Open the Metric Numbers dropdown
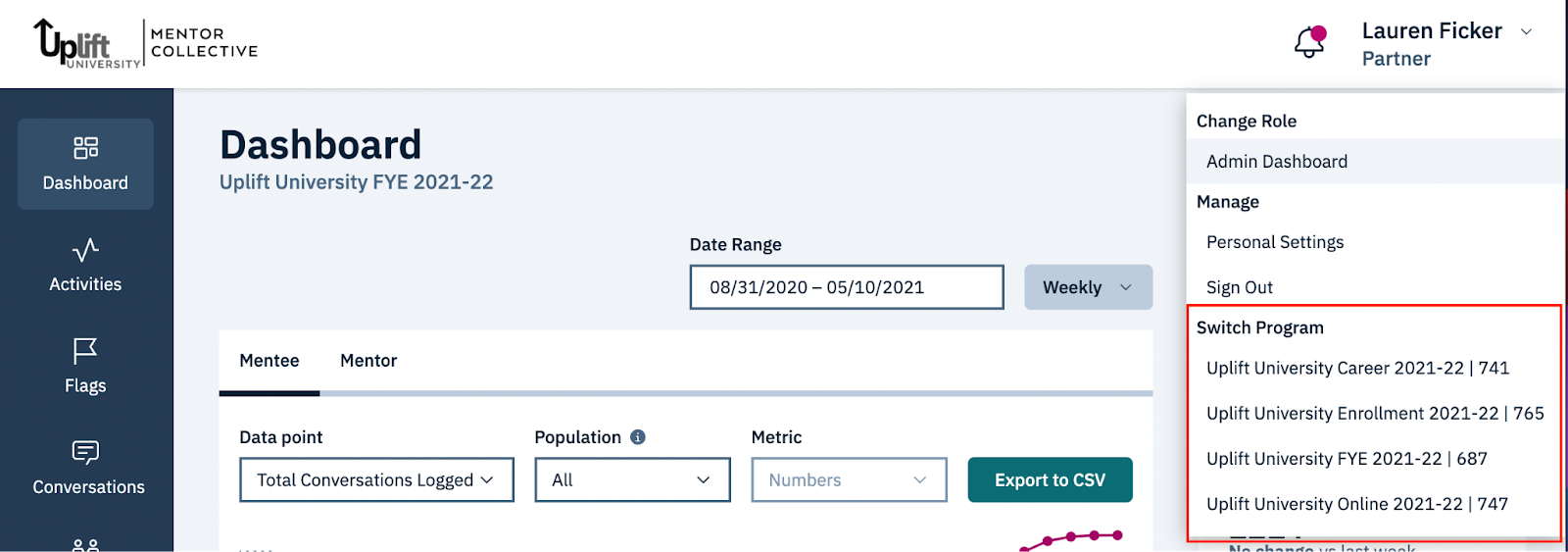 pos(849,479)
